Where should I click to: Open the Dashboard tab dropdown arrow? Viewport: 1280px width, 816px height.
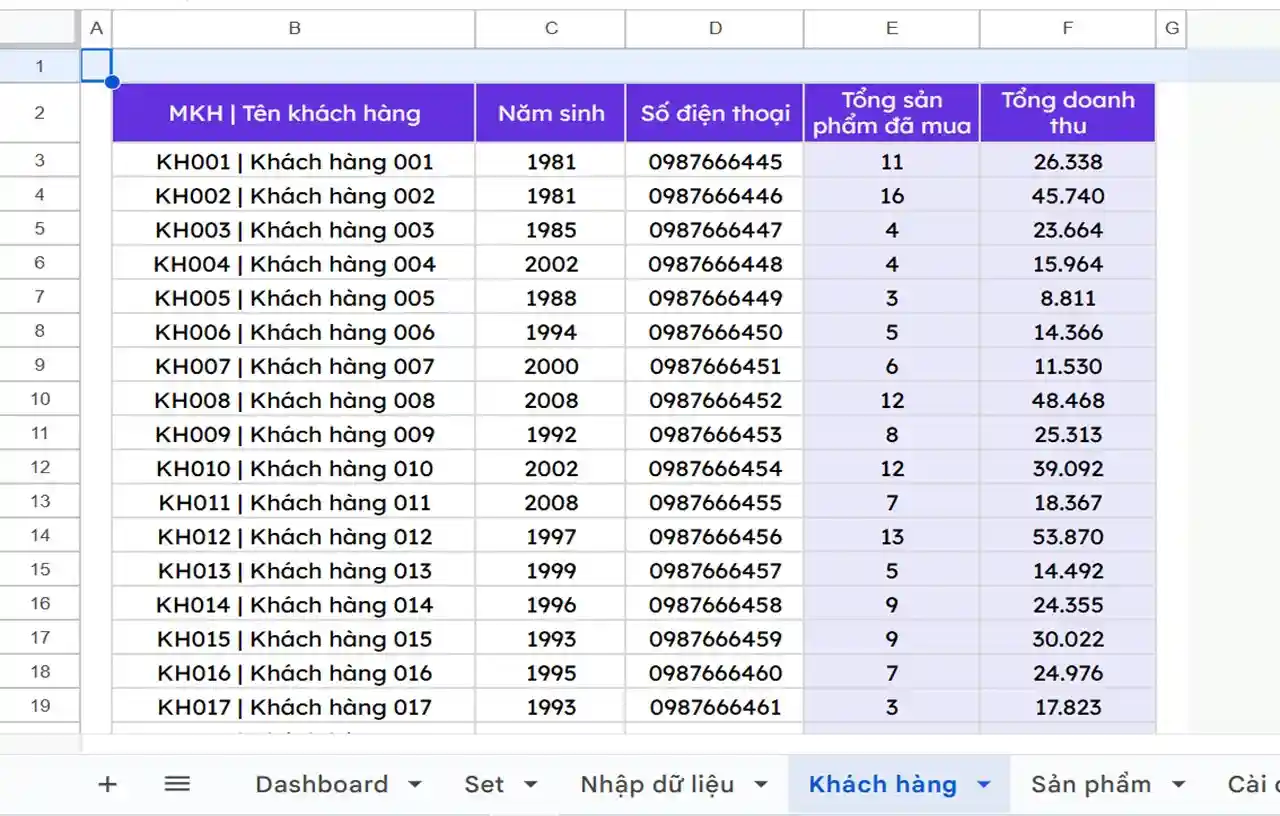pyautogui.click(x=415, y=785)
